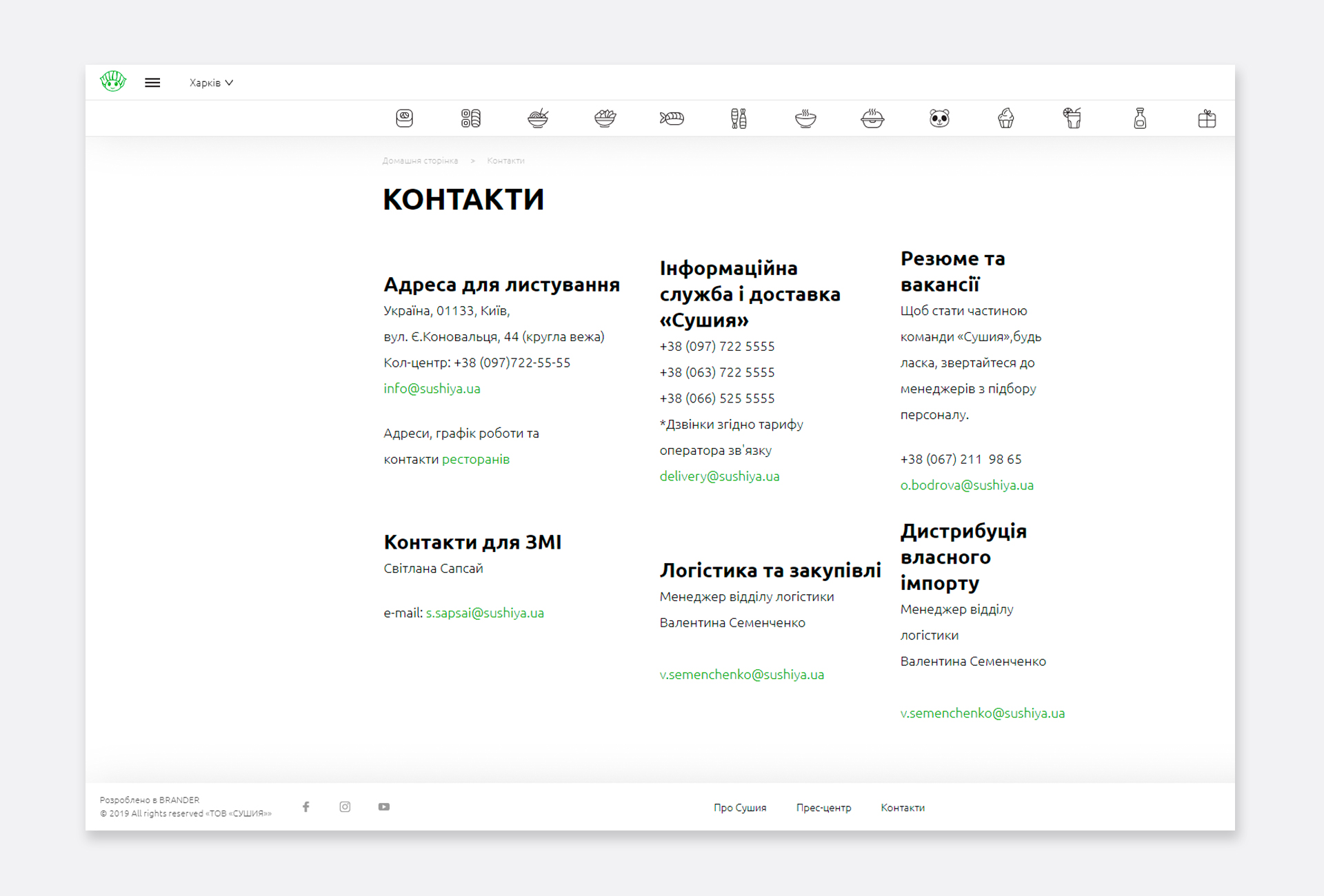Viewport: 1324px width, 896px height.
Task: Select the panda kids menu icon
Action: (x=939, y=119)
